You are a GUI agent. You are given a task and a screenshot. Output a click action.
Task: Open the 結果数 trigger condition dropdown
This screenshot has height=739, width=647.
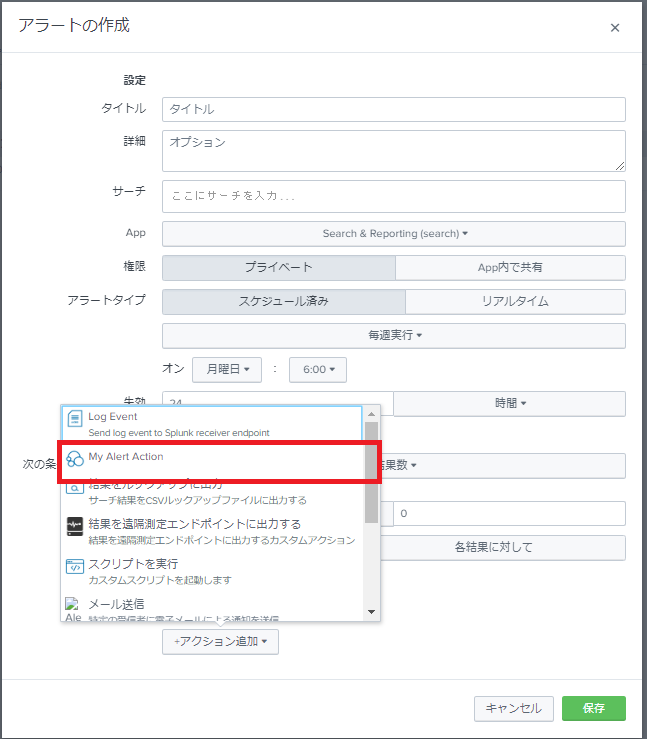tap(502, 466)
